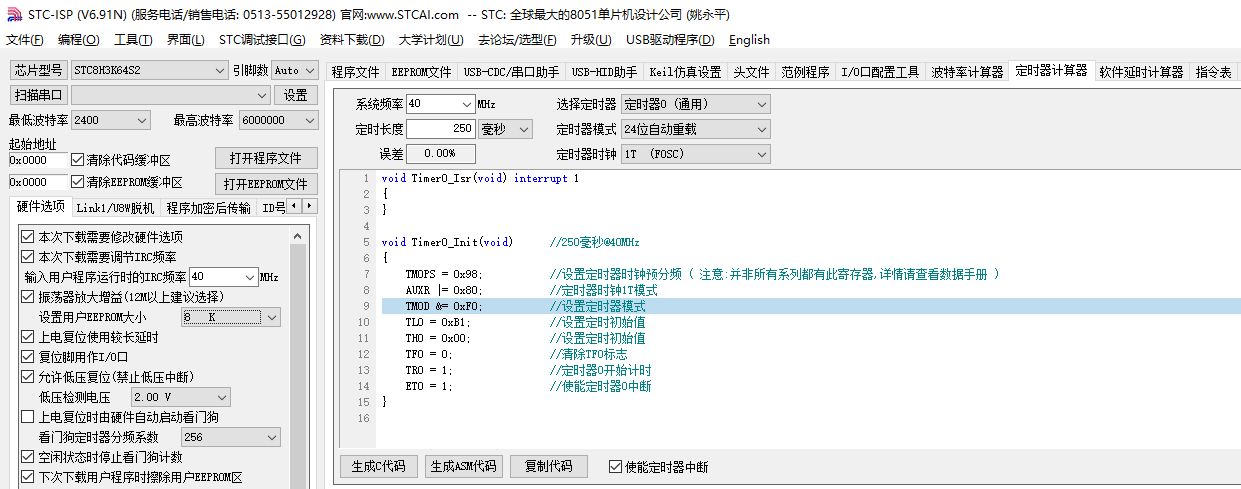Switch to the EEPROM文件 tab
Screen dimensions: 1241x489
[421, 72]
